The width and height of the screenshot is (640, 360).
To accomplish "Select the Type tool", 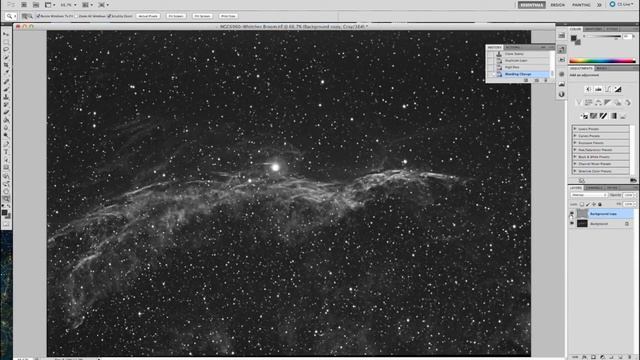I will [6, 152].
